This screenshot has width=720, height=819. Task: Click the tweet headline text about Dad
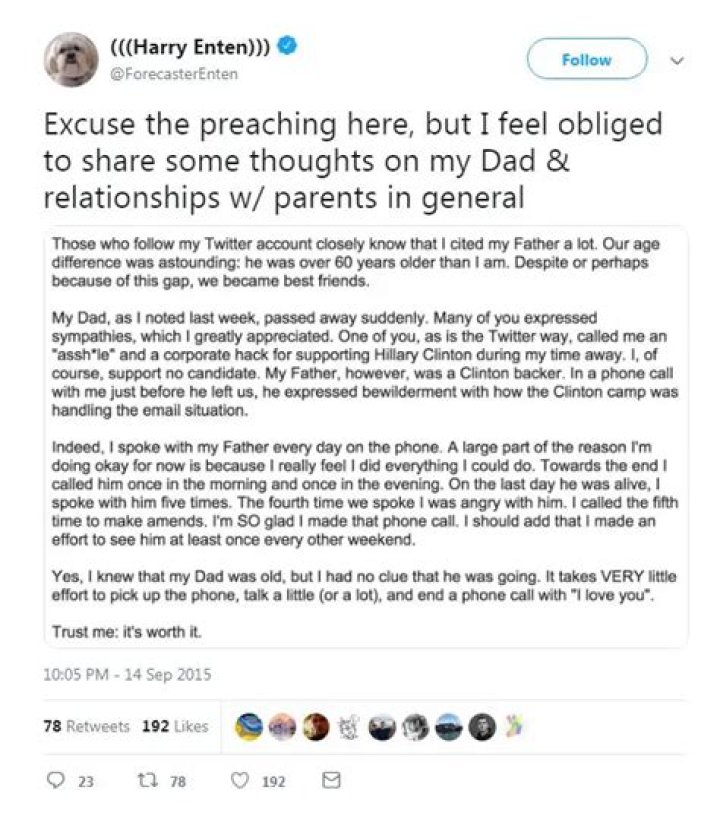354,160
